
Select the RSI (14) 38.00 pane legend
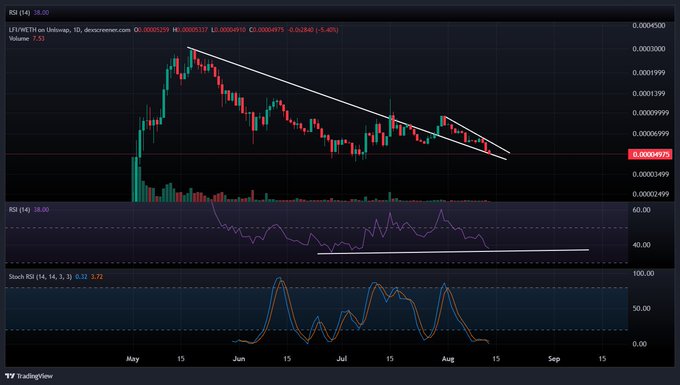click(x=29, y=209)
